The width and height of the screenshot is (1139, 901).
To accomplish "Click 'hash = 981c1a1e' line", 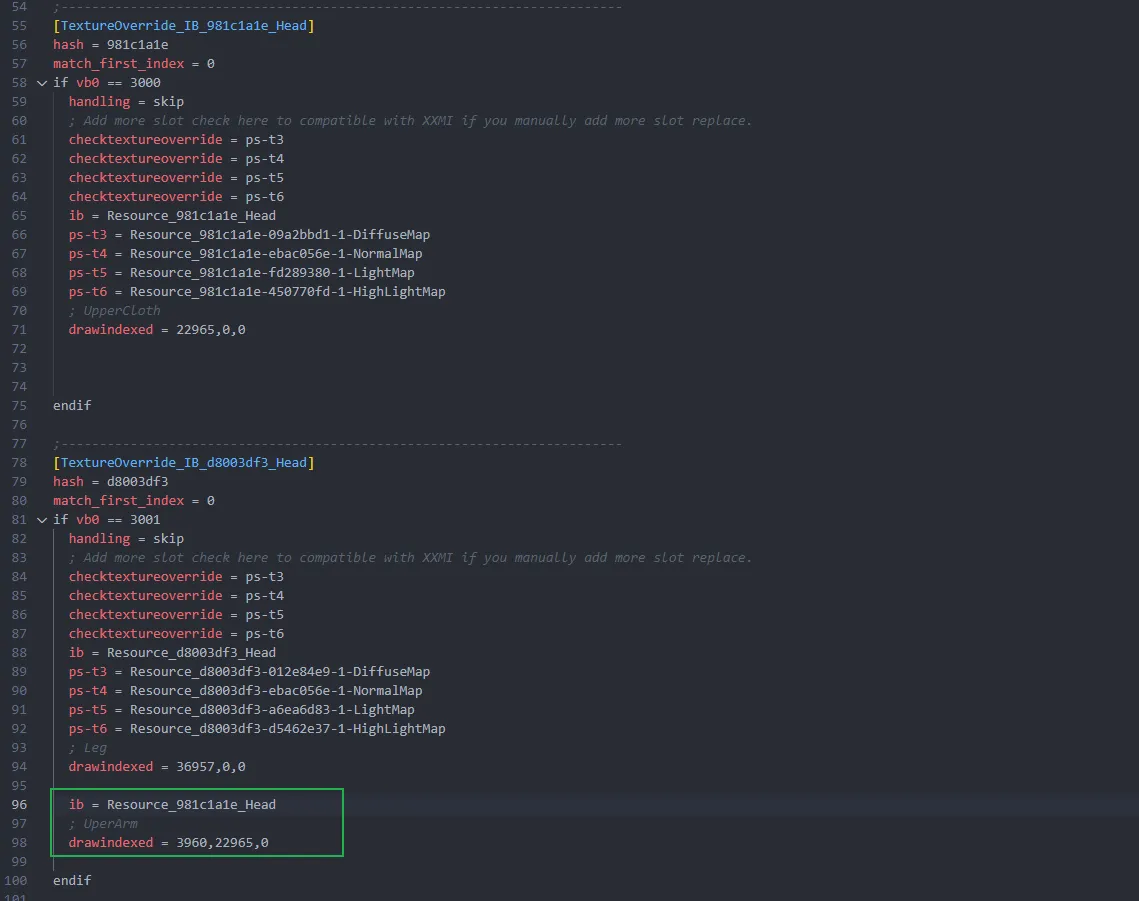I will pyautogui.click(x=110, y=44).
